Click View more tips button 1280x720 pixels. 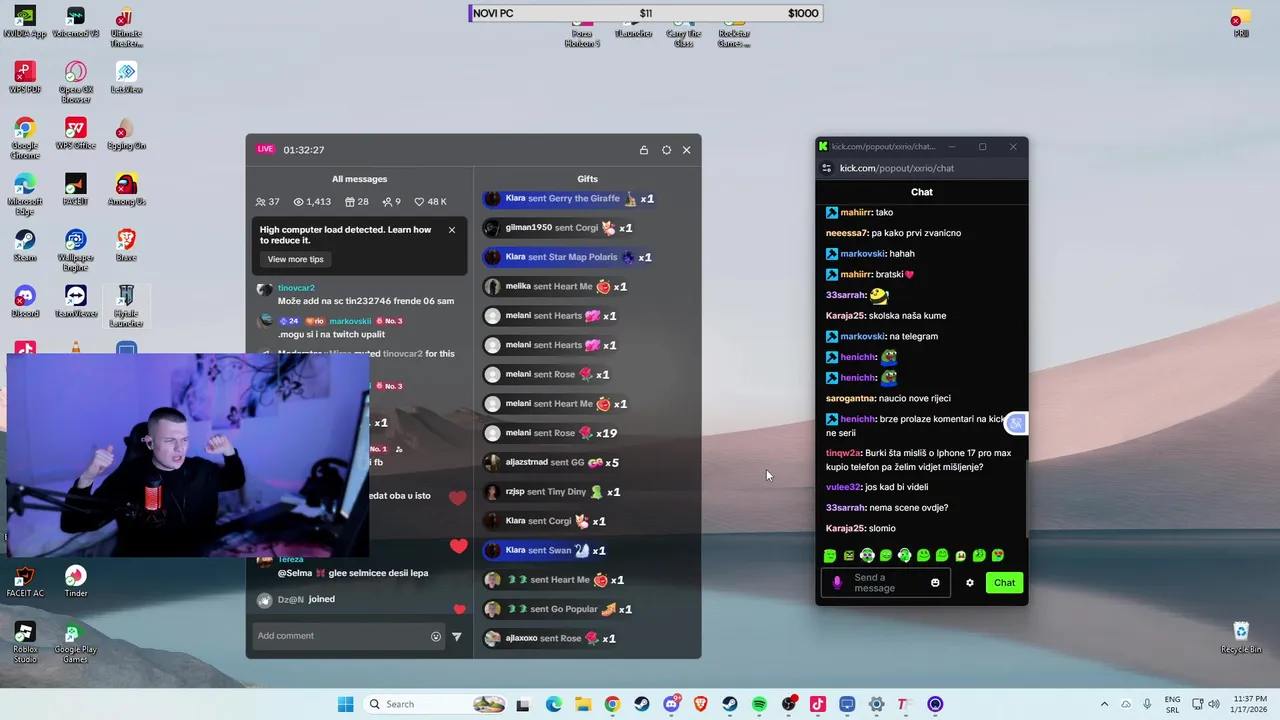(x=296, y=259)
